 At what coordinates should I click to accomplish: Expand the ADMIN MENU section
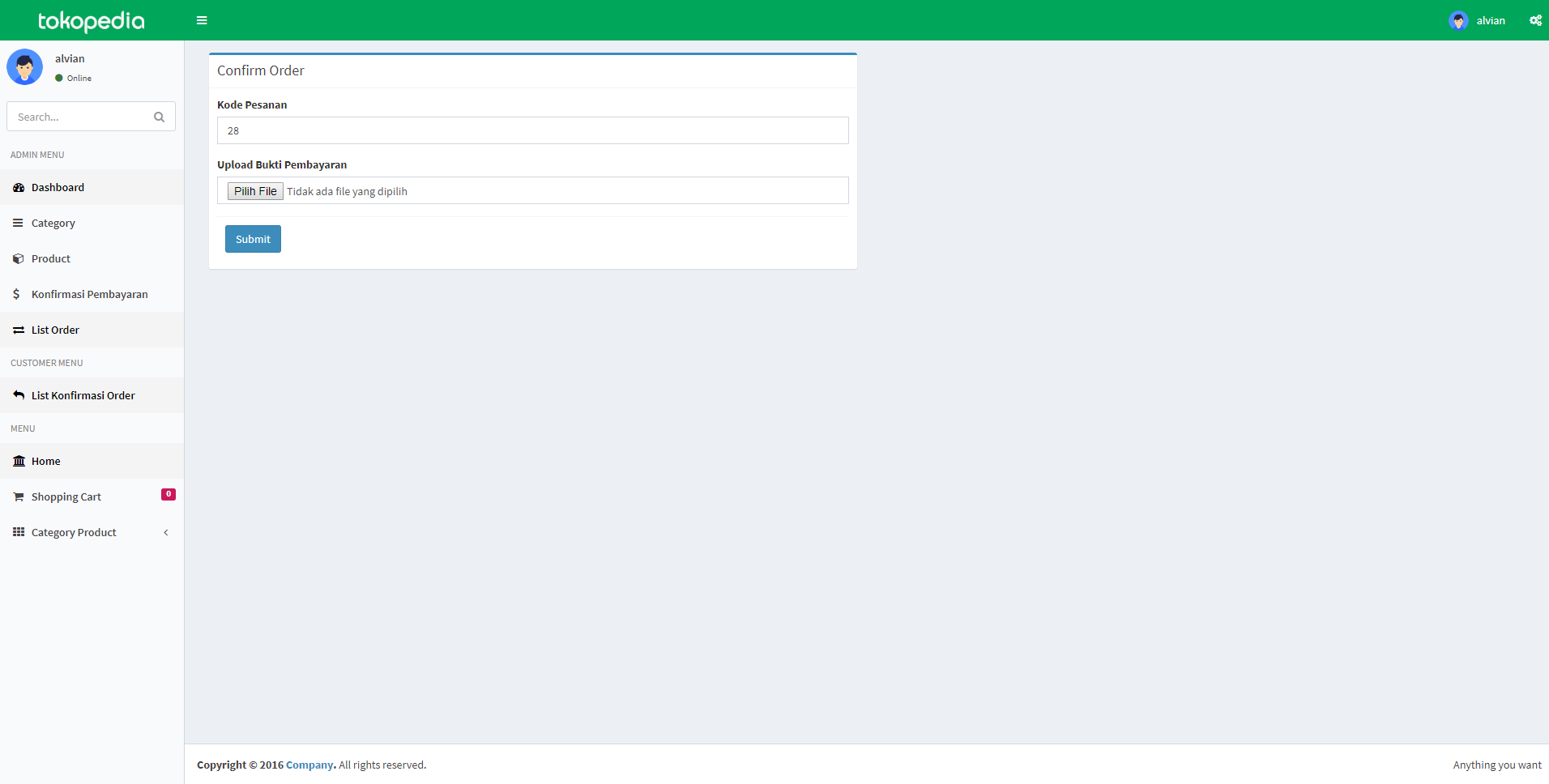(x=37, y=155)
